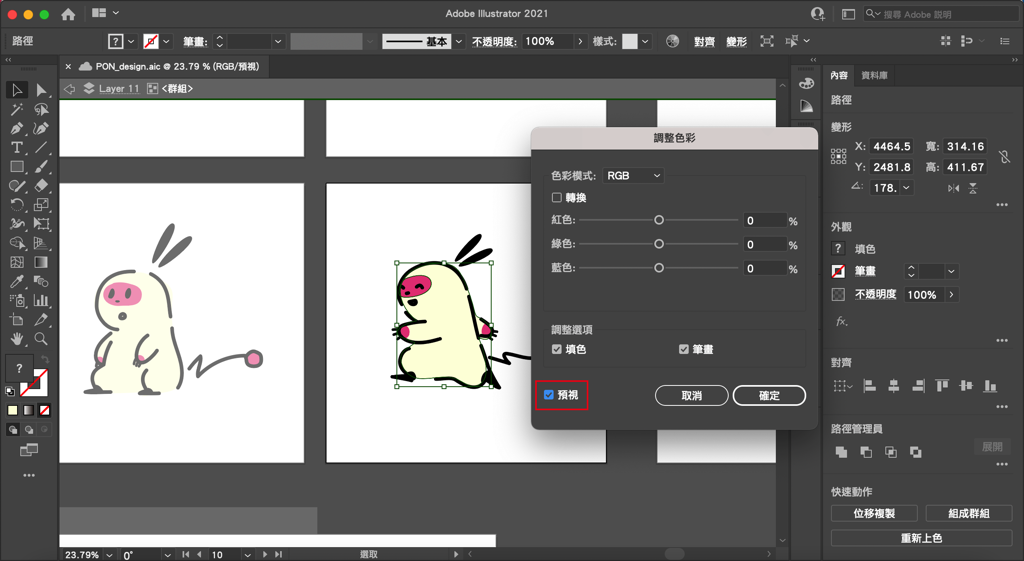
Task: Pick the Eyedropper tool
Action: pyautogui.click(x=17, y=281)
